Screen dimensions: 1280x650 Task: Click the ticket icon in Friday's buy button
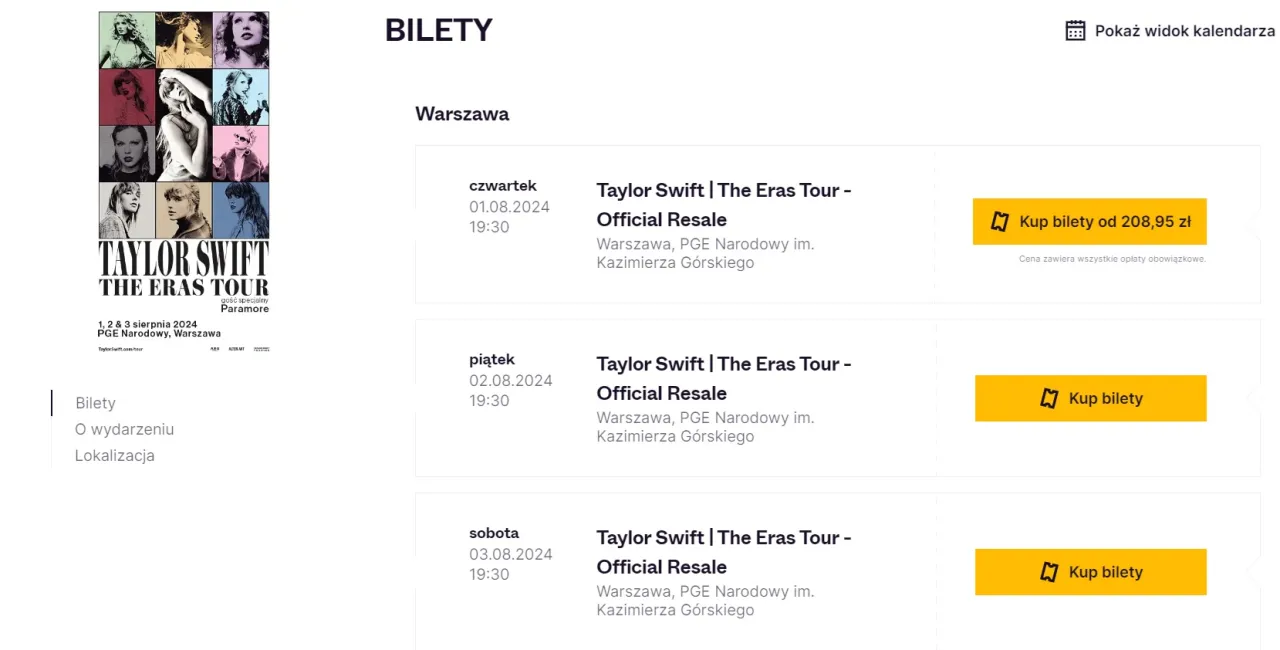click(1049, 398)
